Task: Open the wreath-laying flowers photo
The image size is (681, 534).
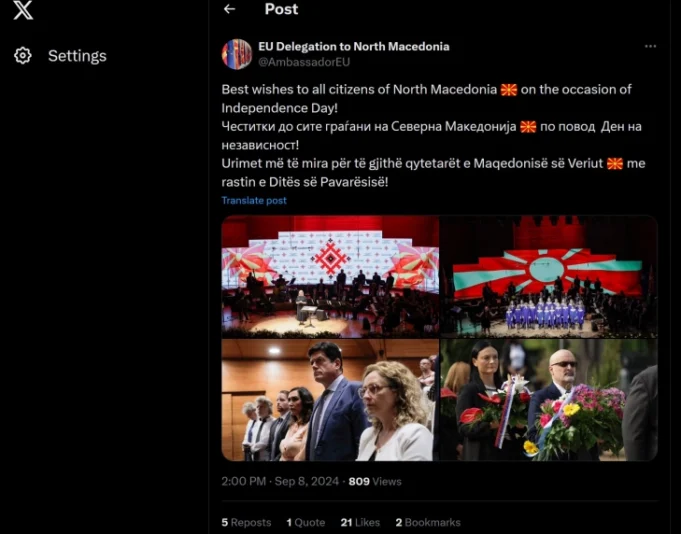Action: 549,400
